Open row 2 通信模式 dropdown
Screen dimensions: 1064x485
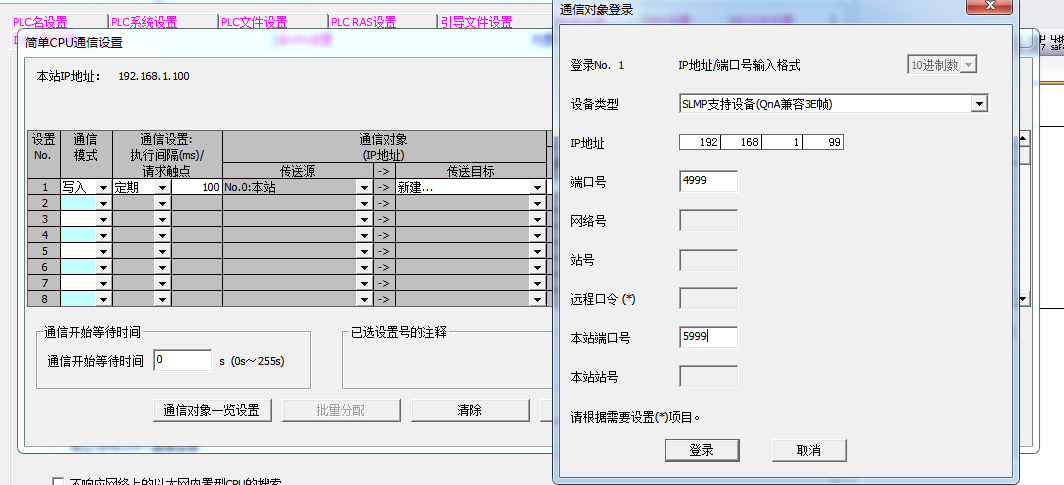[x=102, y=203]
